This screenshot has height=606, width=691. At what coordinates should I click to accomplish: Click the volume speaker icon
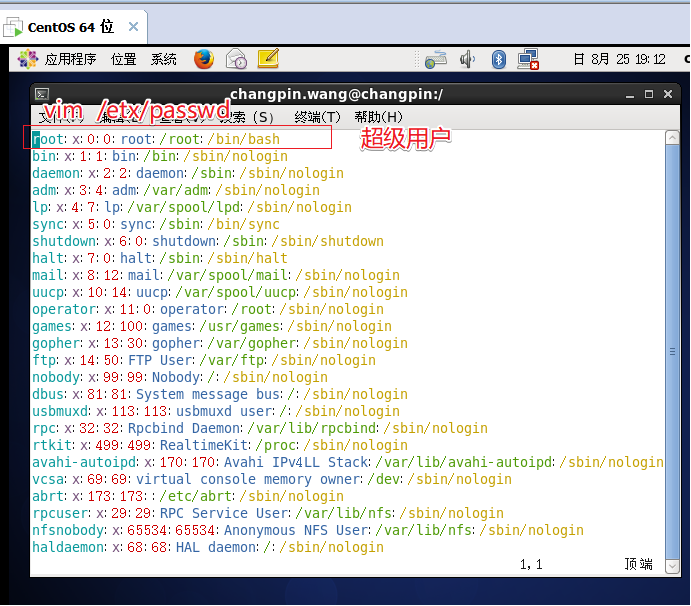click(467, 59)
